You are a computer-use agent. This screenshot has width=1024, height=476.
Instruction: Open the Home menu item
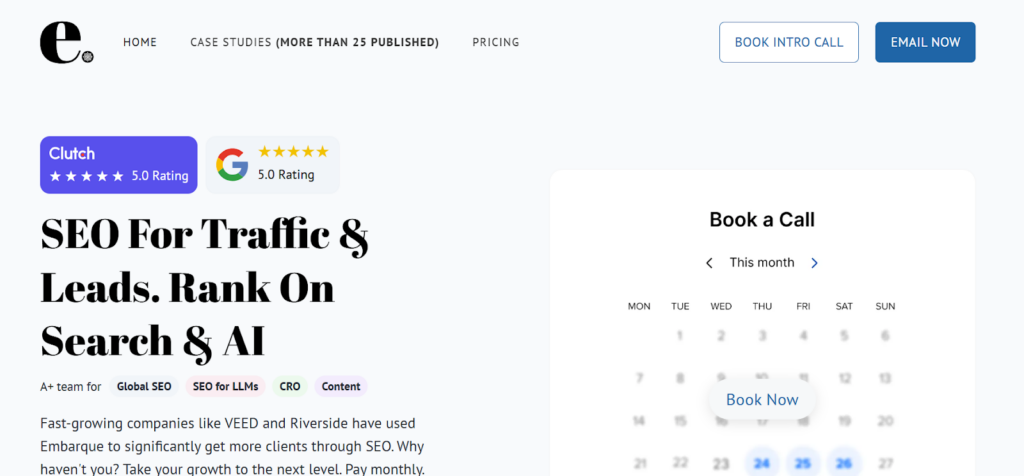pos(140,42)
